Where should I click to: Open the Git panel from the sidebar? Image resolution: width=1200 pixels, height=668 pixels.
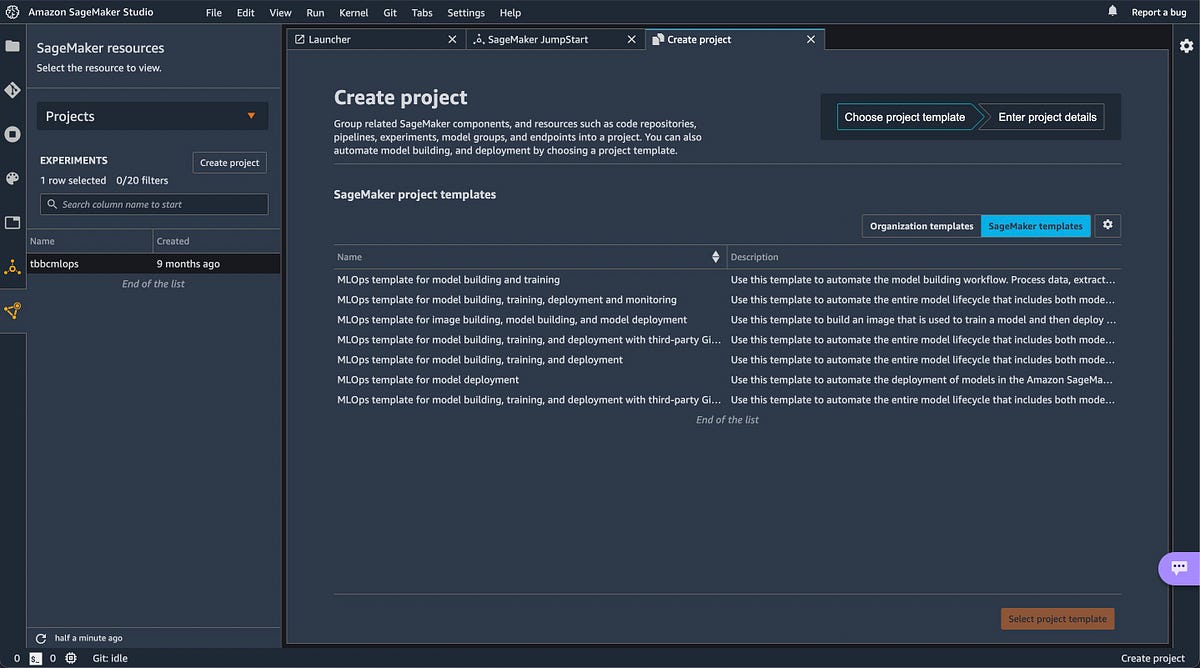click(x=12, y=89)
